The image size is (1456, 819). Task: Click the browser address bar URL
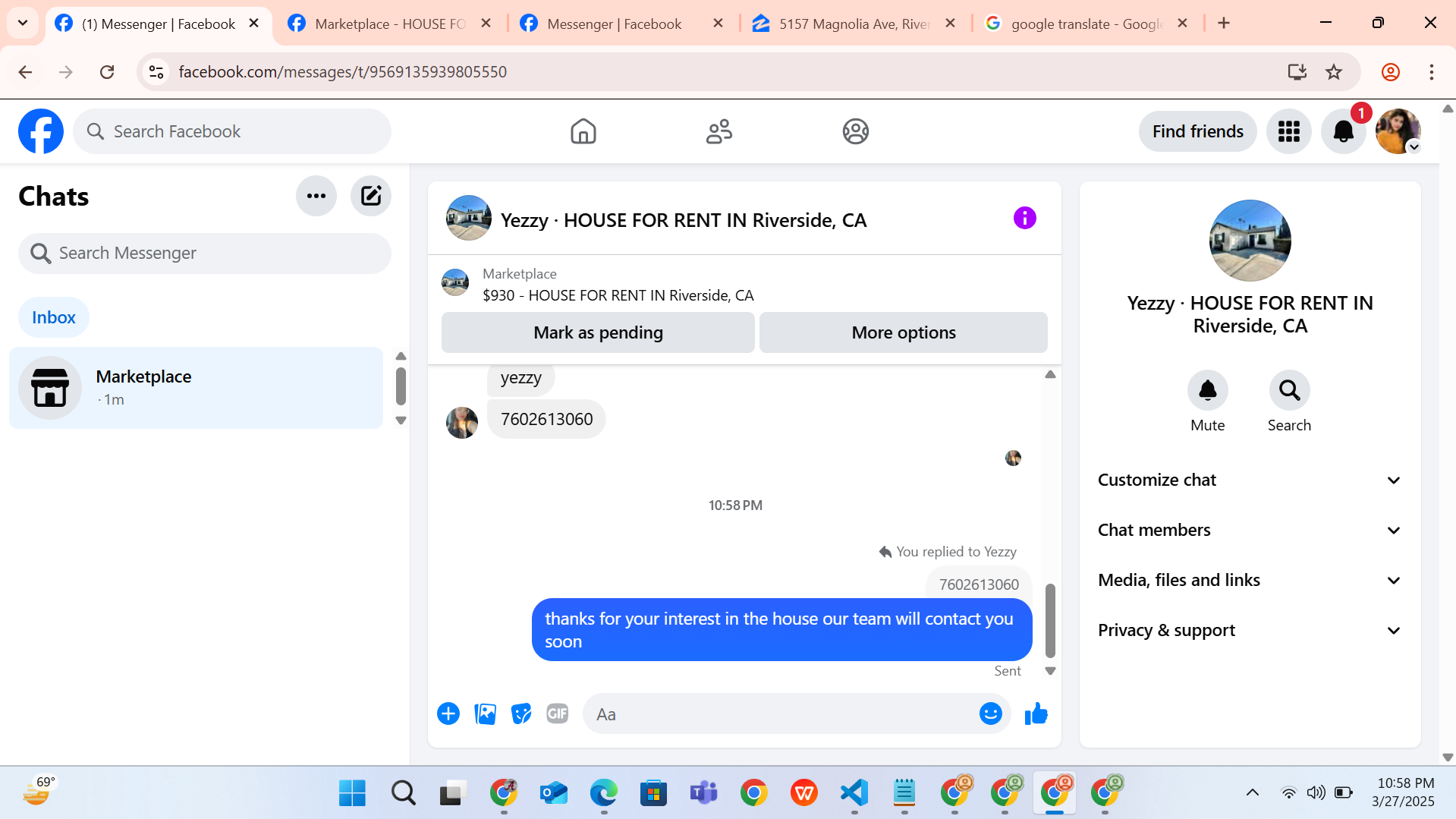point(343,72)
